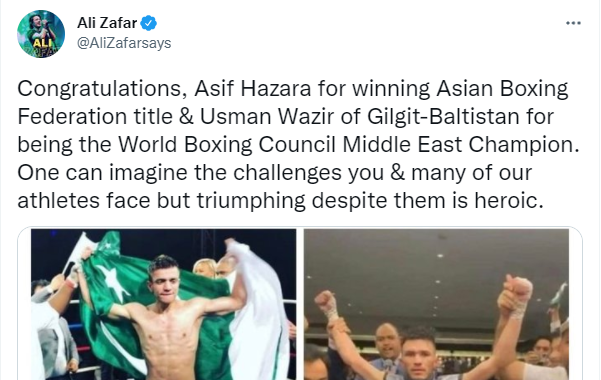Click the word "triumphing" in the last line
This screenshot has width=601, height=380.
click(251, 201)
